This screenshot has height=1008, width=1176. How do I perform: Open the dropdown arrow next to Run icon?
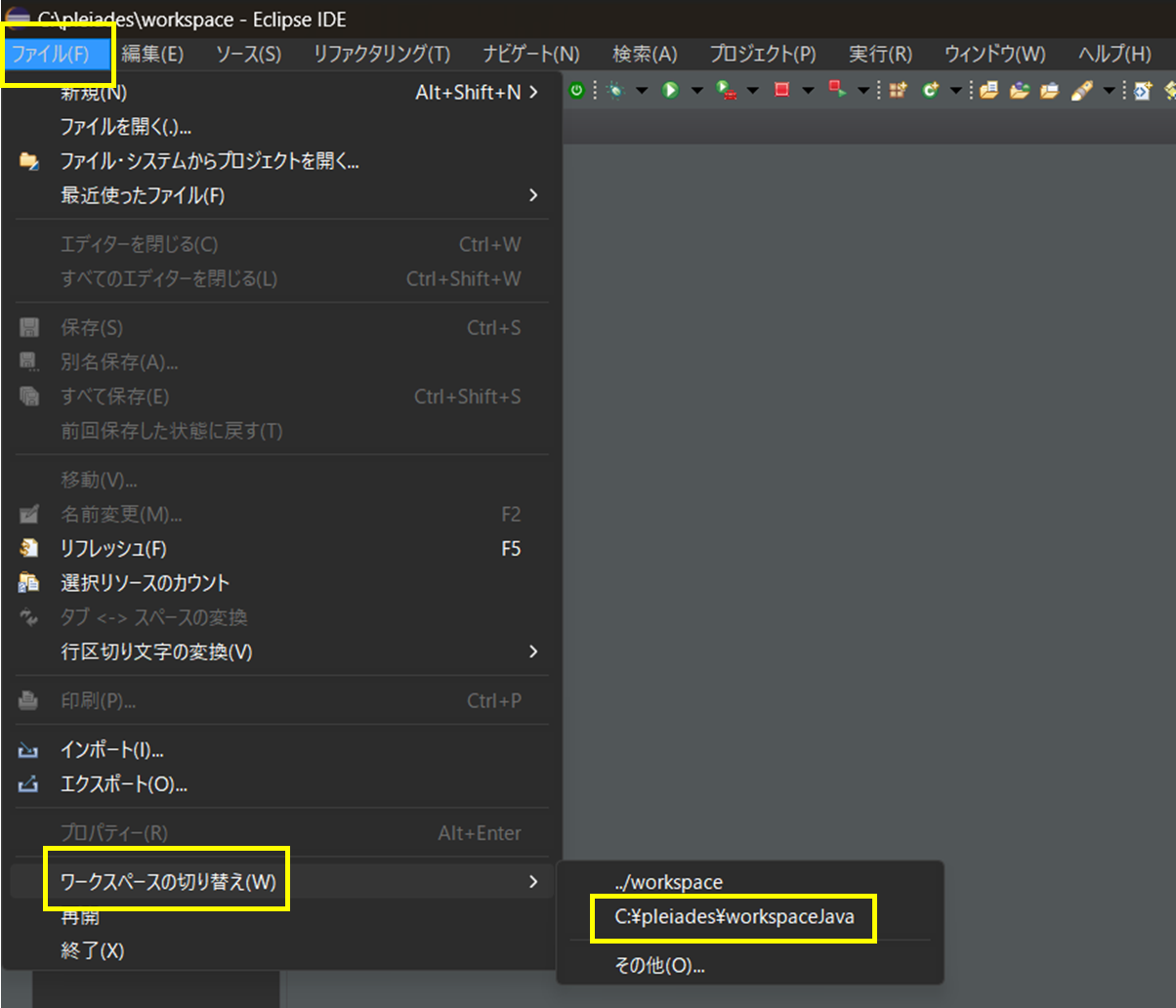point(696,91)
